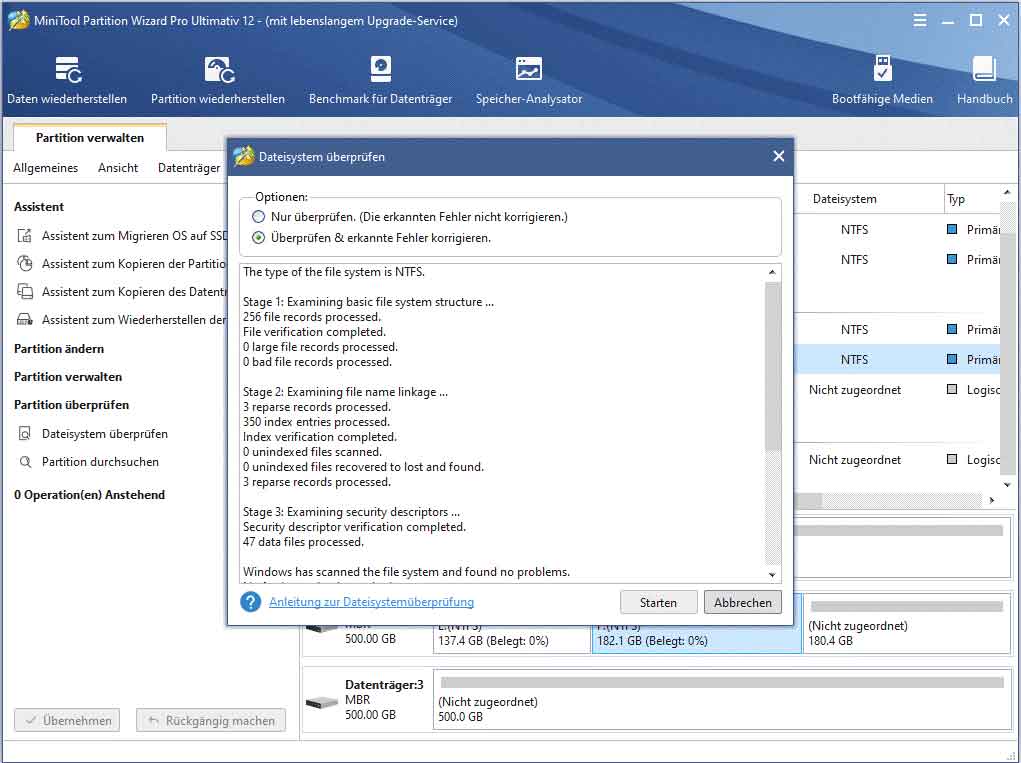Screen dimensions: 1021x763
Task: Open the Speicher-Analysator
Action: (x=527, y=78)
